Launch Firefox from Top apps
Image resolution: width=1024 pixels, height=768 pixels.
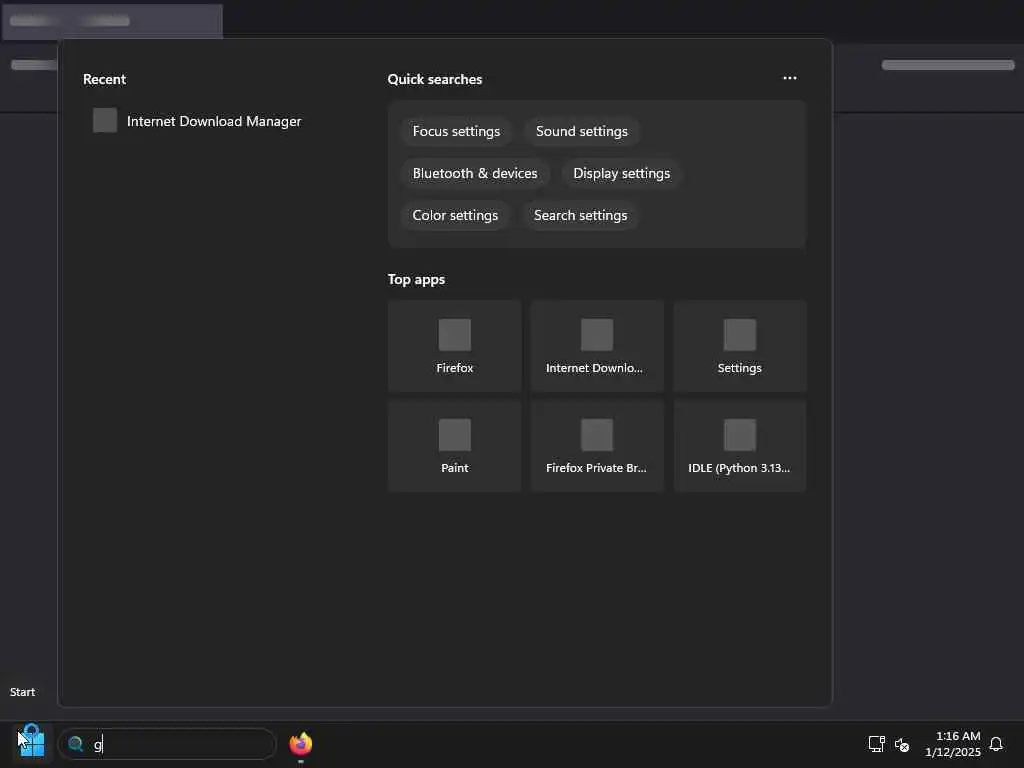click(x=455, y=346)
